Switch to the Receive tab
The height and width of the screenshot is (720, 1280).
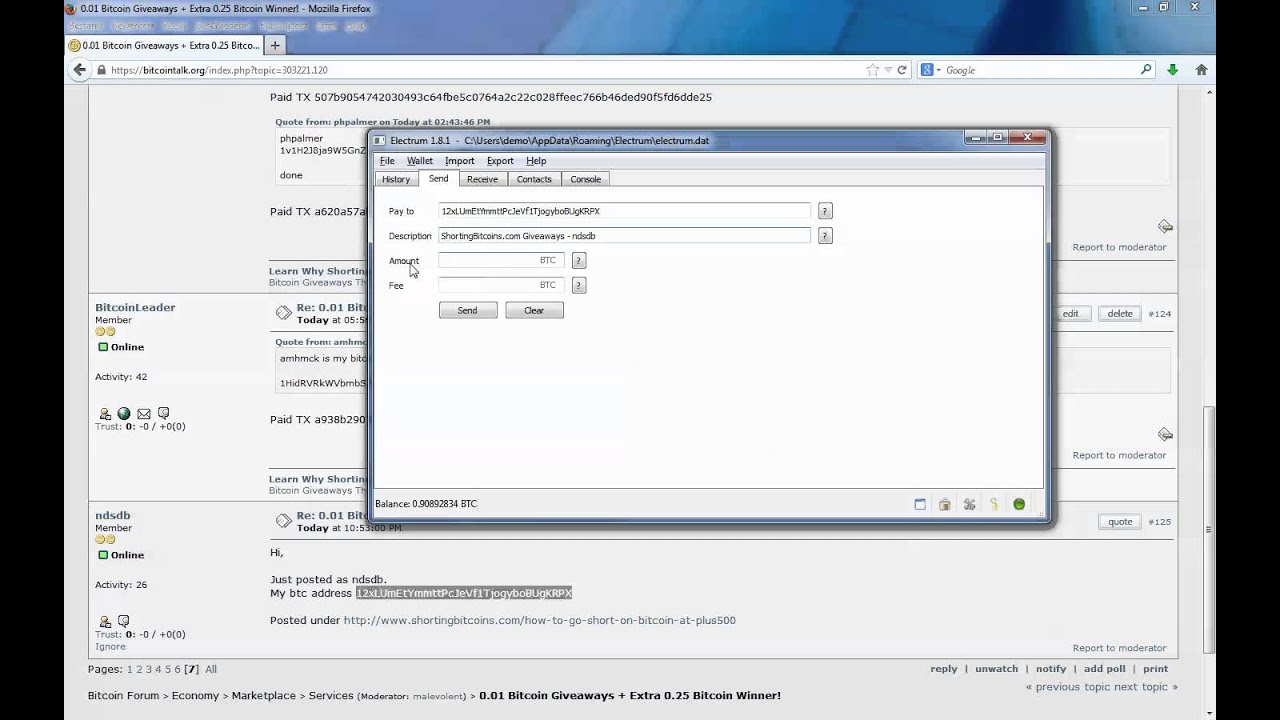coord(482,179)
